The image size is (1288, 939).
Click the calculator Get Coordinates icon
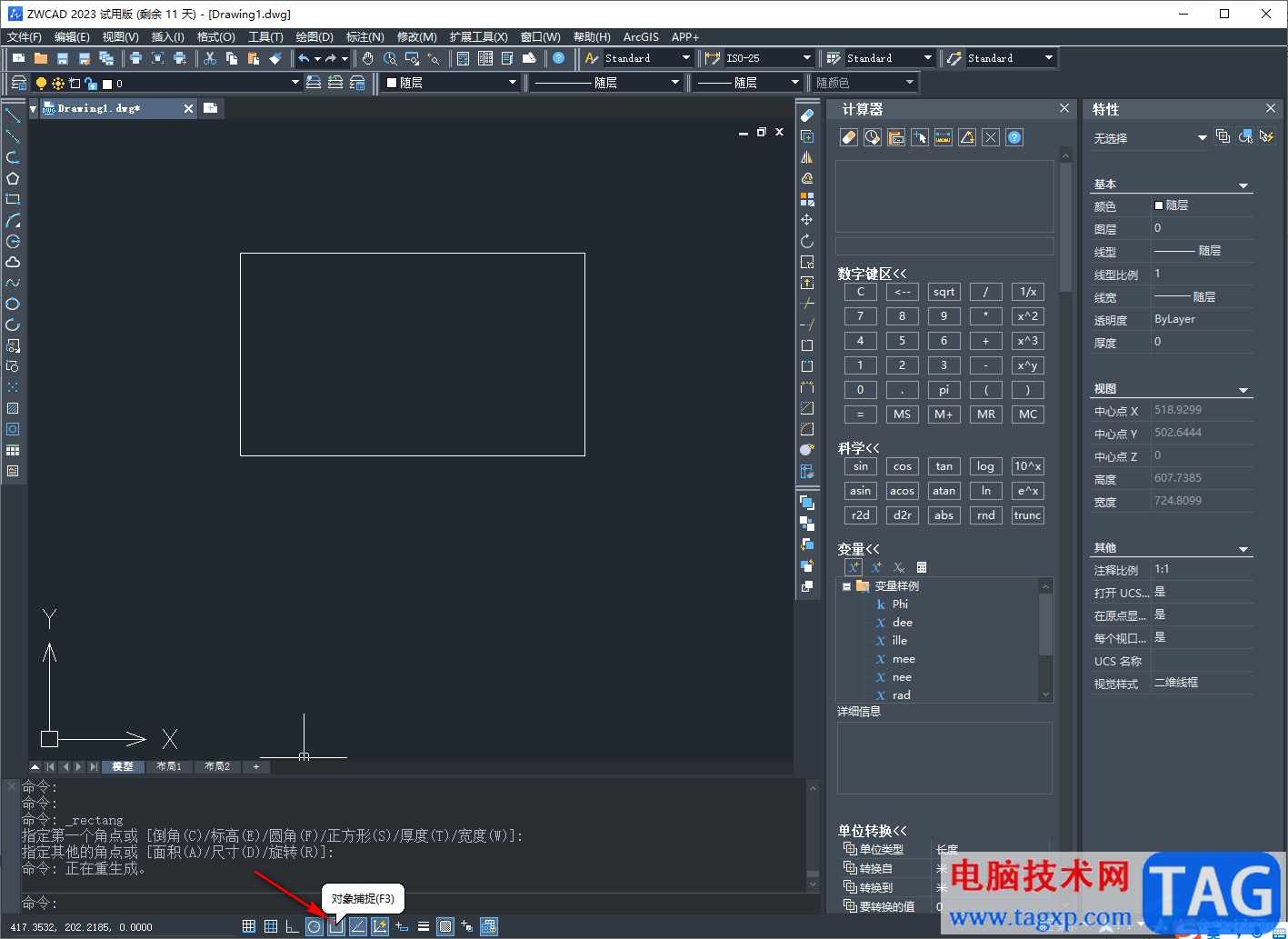tap(920, 137)
